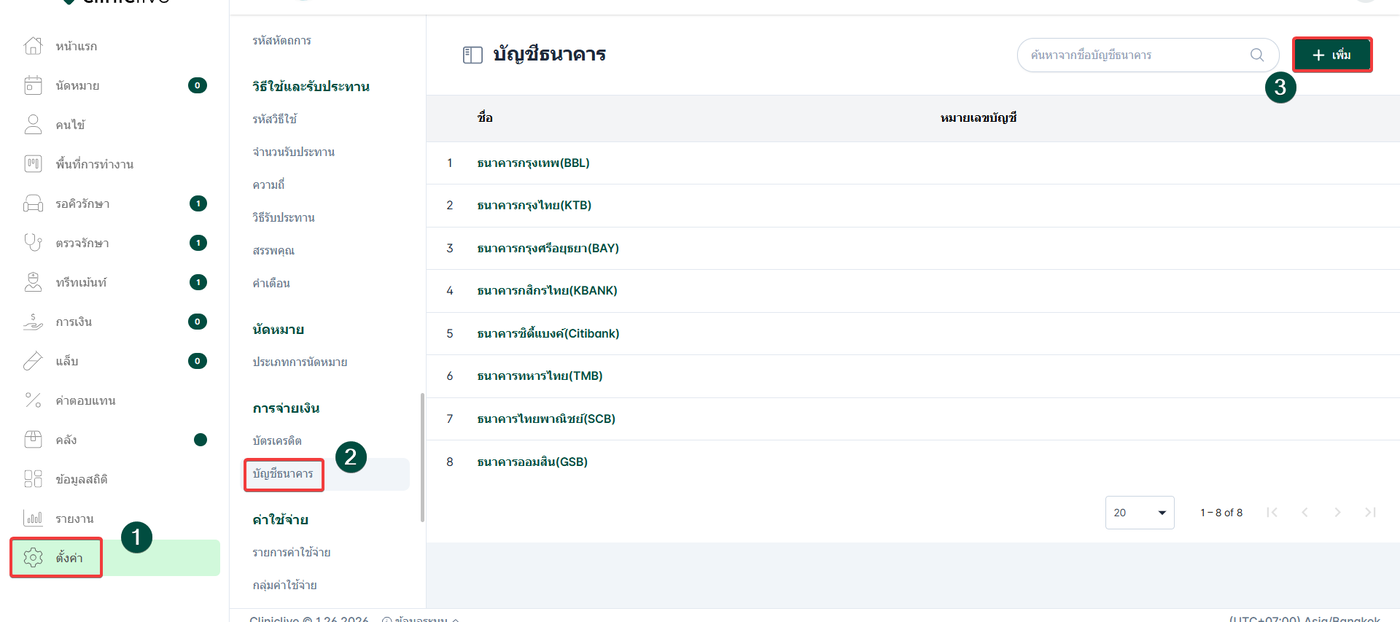Viewport: 1400px width, 622px height.
Task: Click the search magnifier icon
Action: coord(1257,55)
